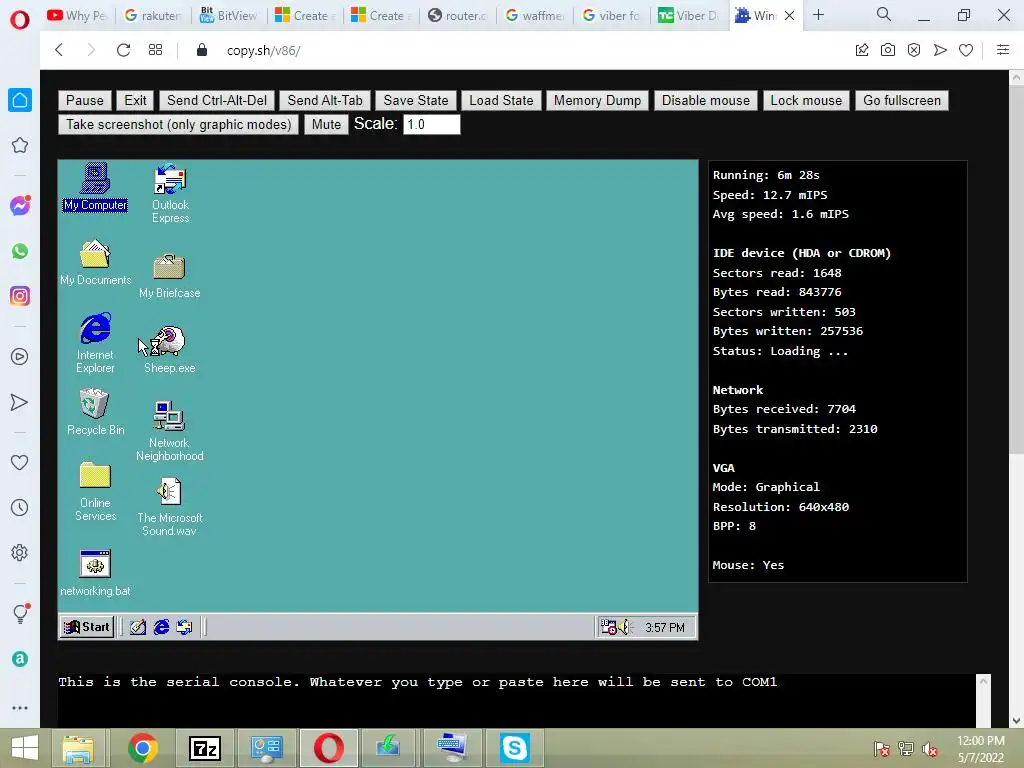
Task: Click the Scale input field
Action: [432, 125]
